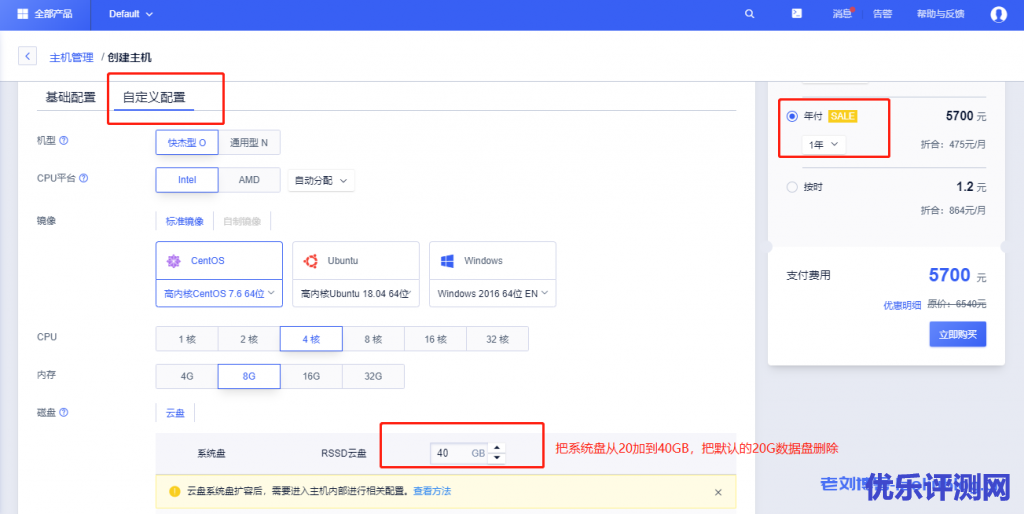Click the search magnifier icon

point(750,14)
